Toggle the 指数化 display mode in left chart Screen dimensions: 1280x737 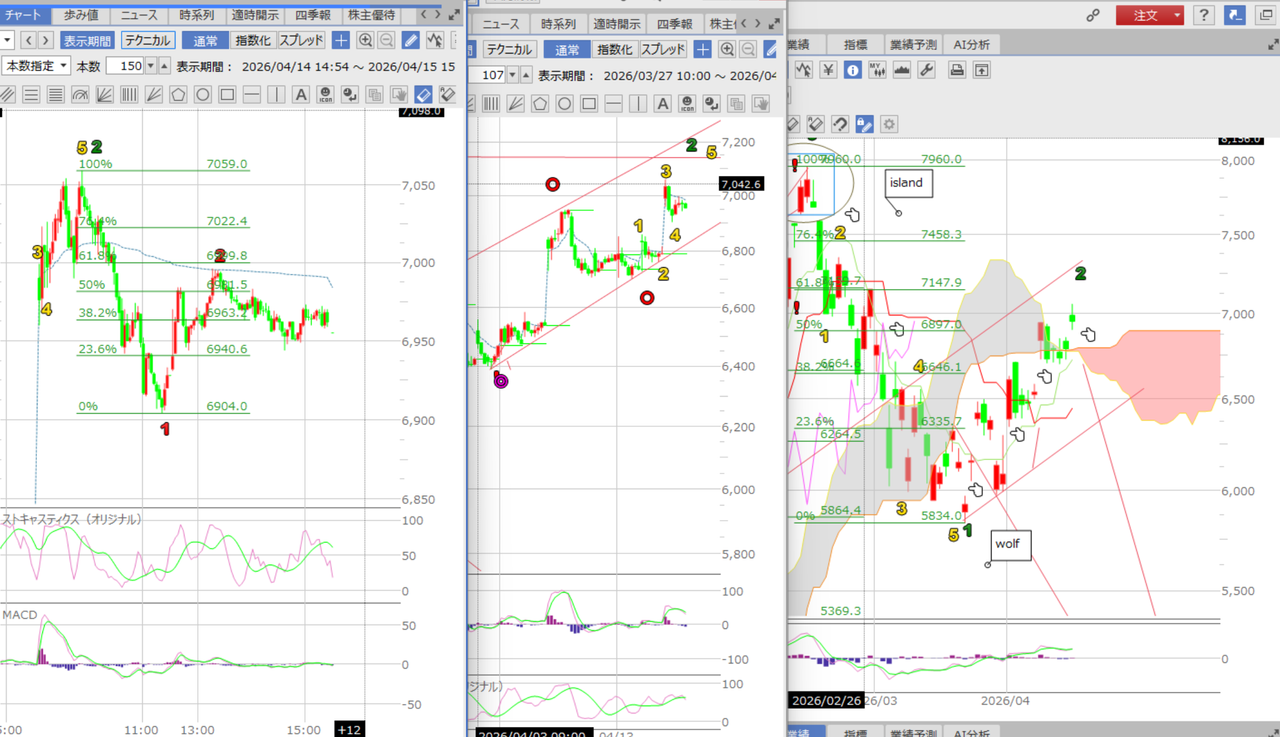tap(252, 40)
